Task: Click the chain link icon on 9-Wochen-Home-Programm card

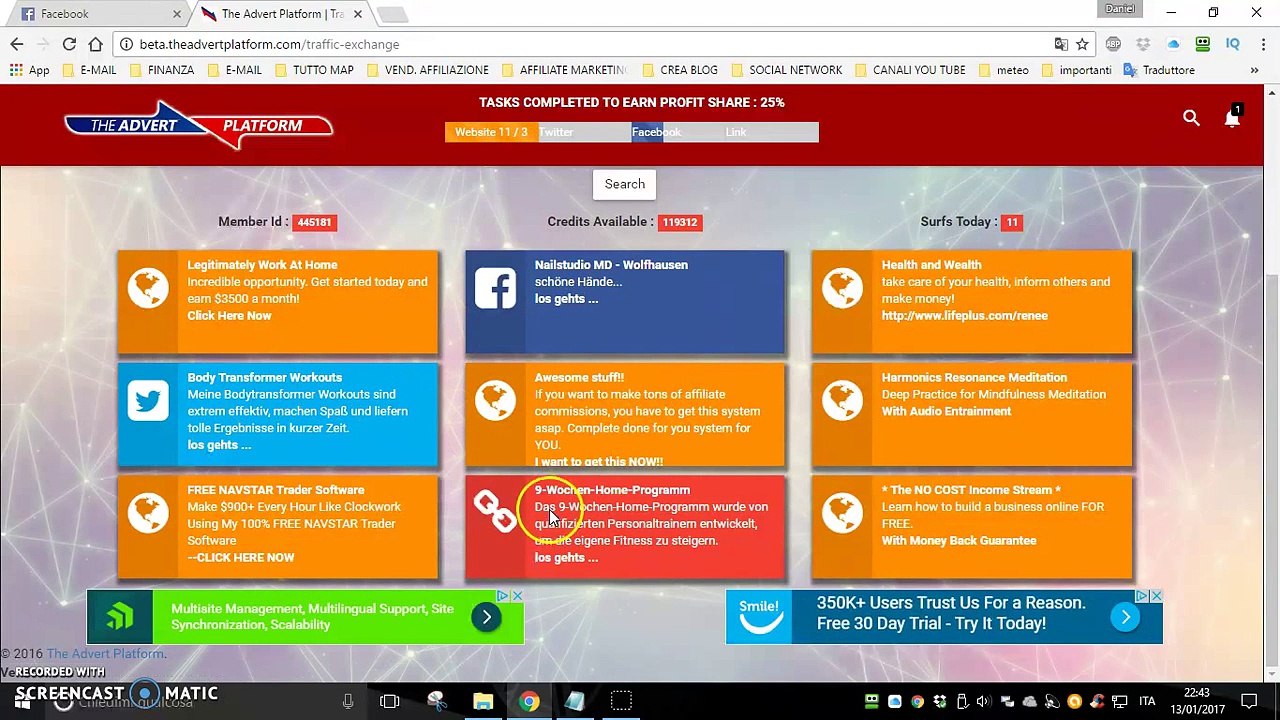Action: tap(495, 511)
